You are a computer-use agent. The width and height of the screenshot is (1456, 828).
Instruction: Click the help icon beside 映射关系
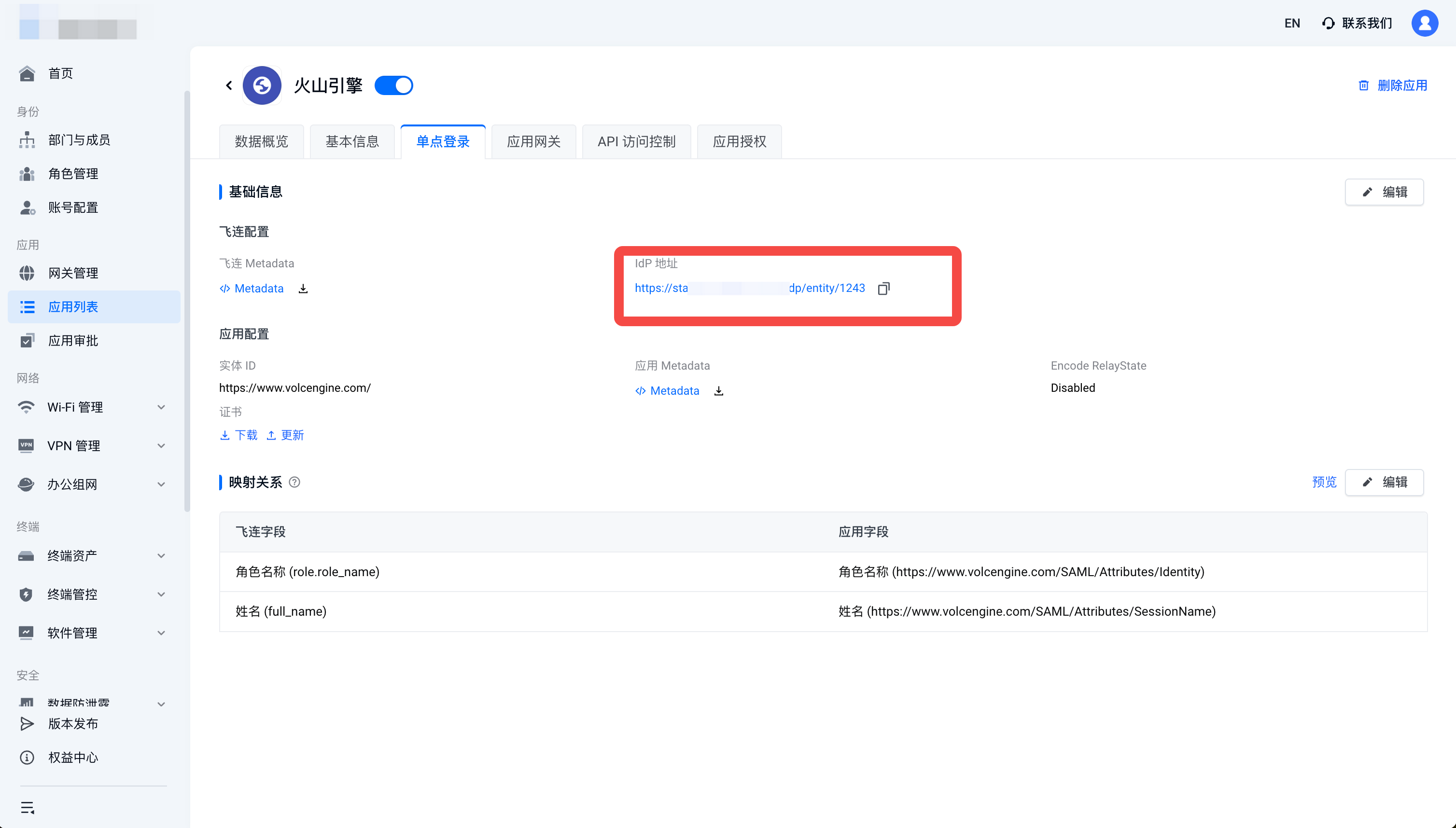pos(295,482)
